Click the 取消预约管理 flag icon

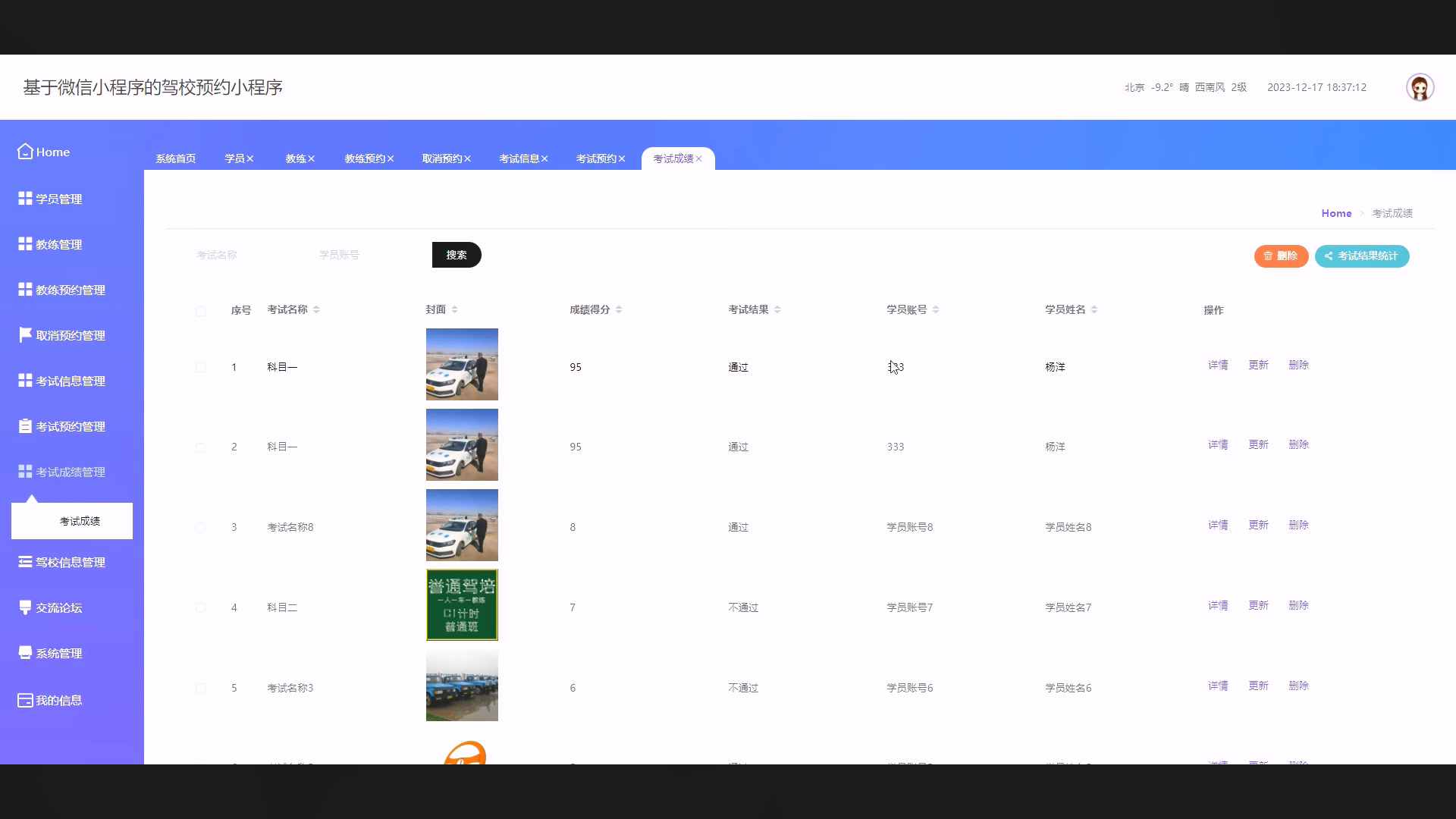pos(25,335)
